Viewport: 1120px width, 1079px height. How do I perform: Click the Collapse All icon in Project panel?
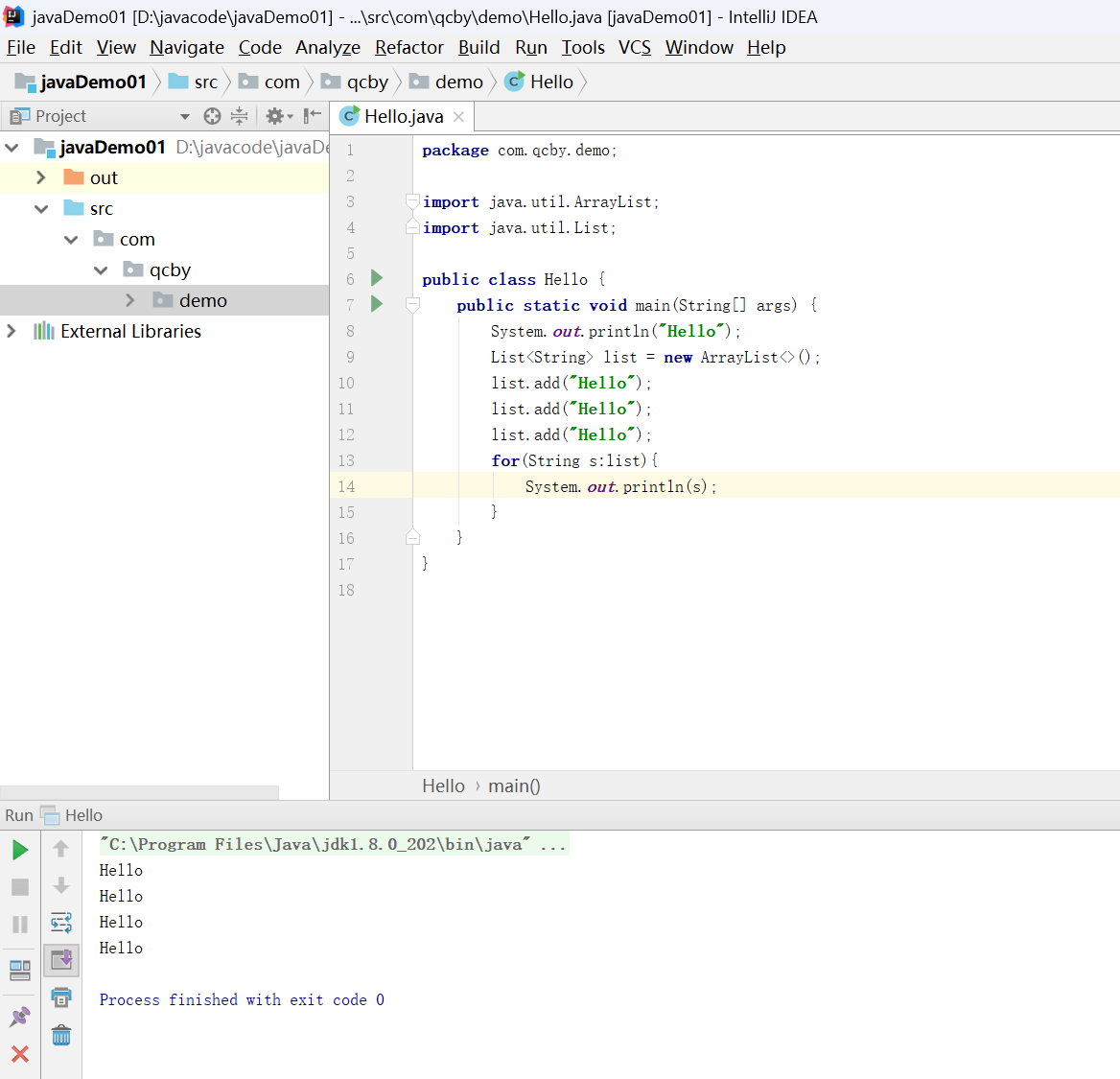coord(240,116)
